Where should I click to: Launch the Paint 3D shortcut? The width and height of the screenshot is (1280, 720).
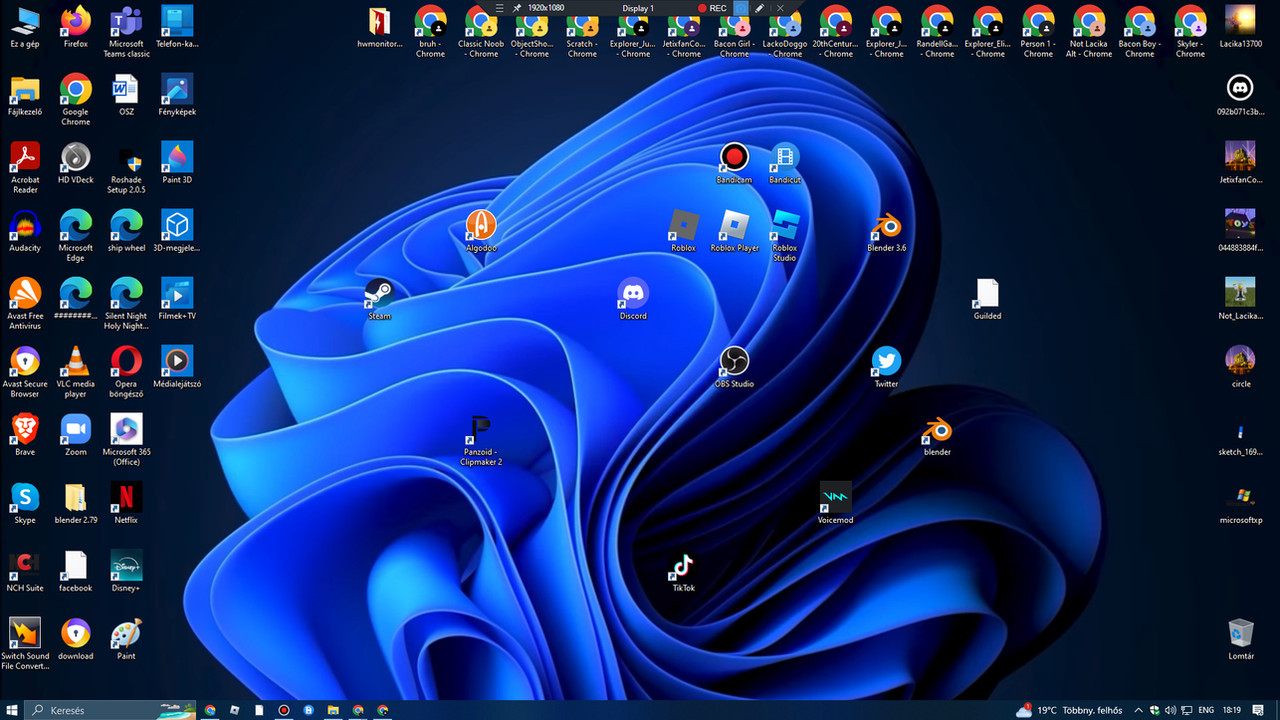tap(177, 163)
